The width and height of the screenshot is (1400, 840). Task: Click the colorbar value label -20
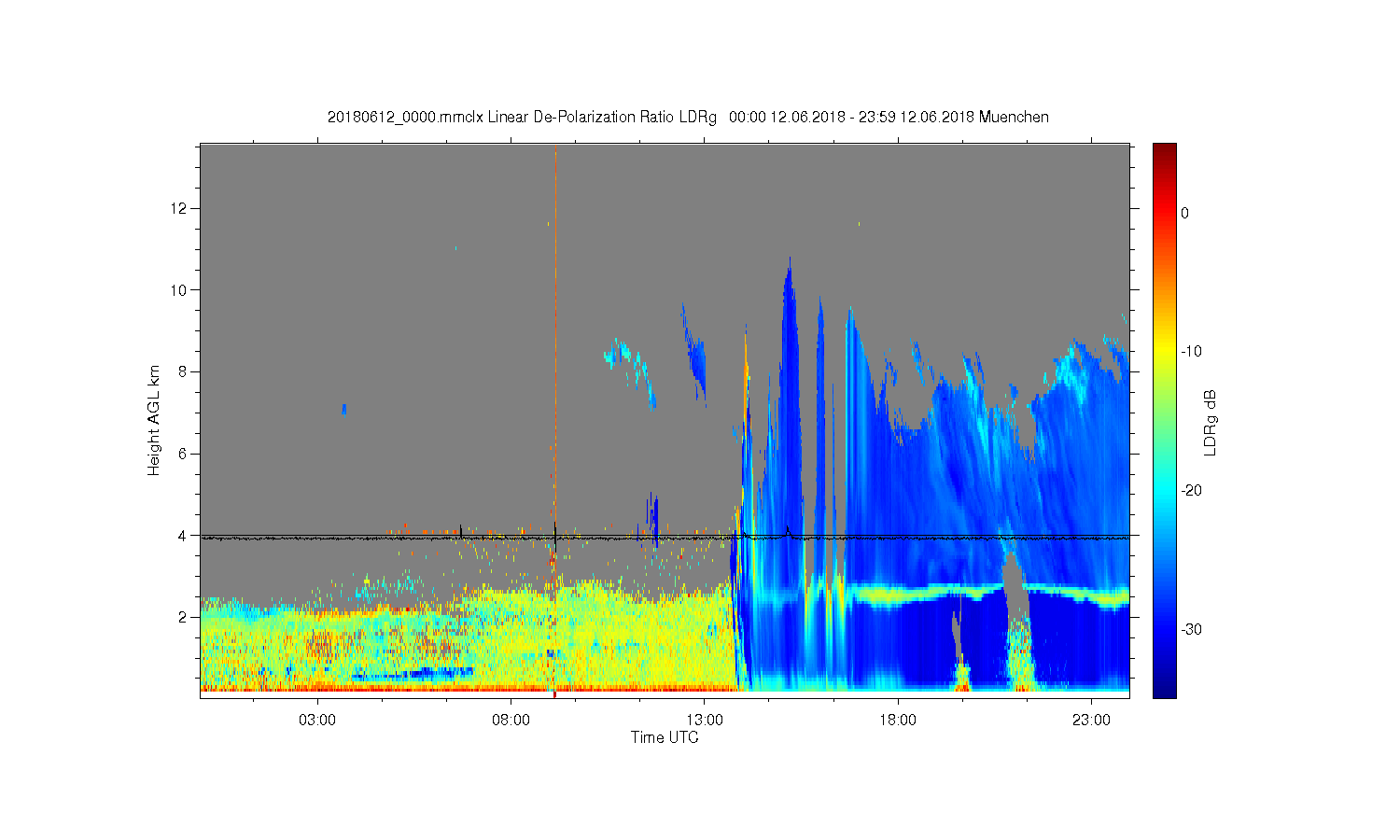point(1190,491)
